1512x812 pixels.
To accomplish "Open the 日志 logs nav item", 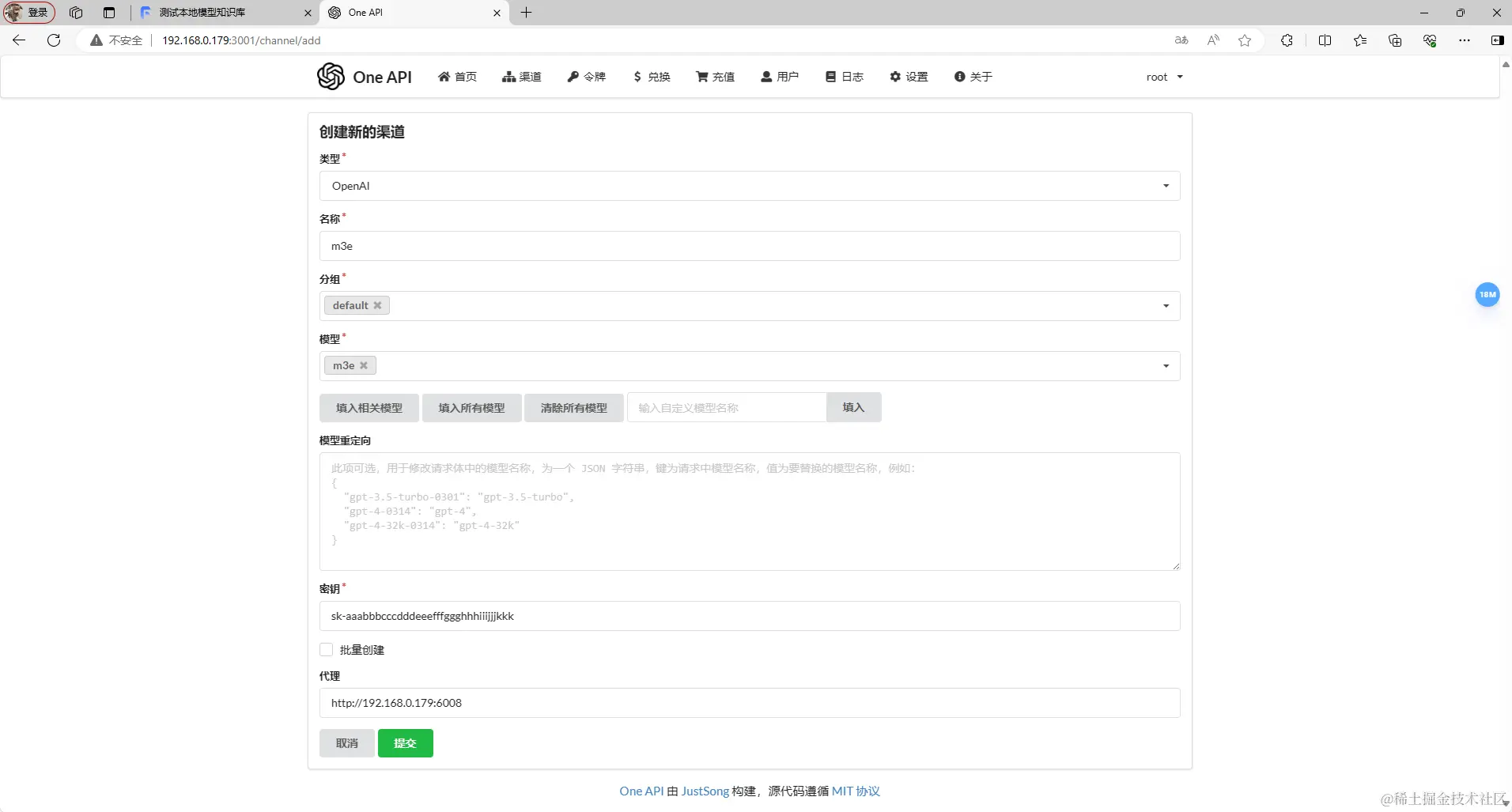I will [x=845, y=77].
